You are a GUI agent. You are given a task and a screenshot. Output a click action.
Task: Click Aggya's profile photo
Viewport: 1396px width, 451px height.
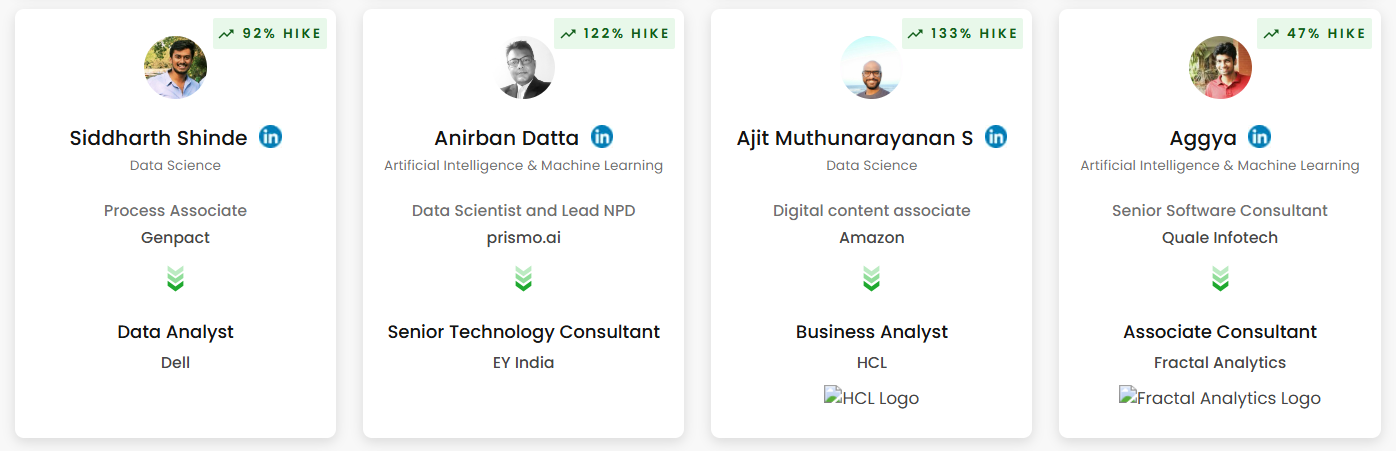point(1220,67)
